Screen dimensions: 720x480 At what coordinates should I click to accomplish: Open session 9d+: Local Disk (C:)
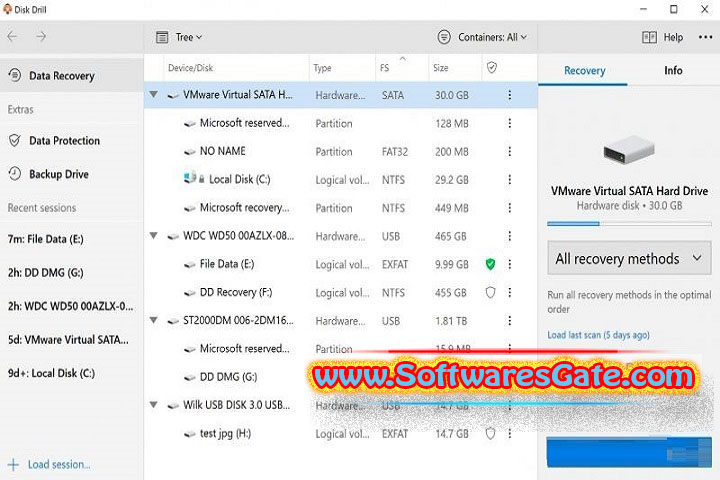click(51, 373)
